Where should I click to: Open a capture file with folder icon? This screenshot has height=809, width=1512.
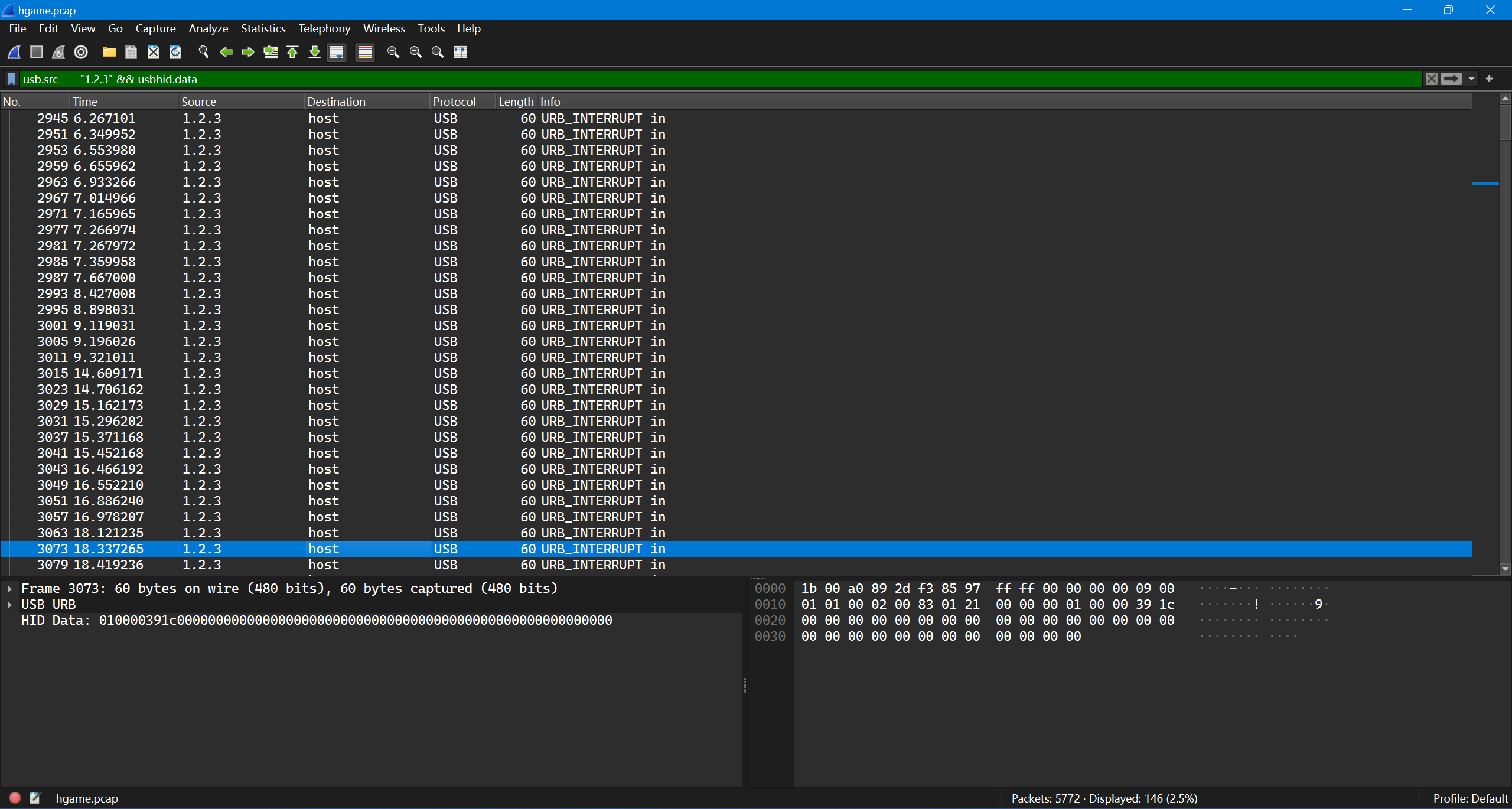(109, 52)
